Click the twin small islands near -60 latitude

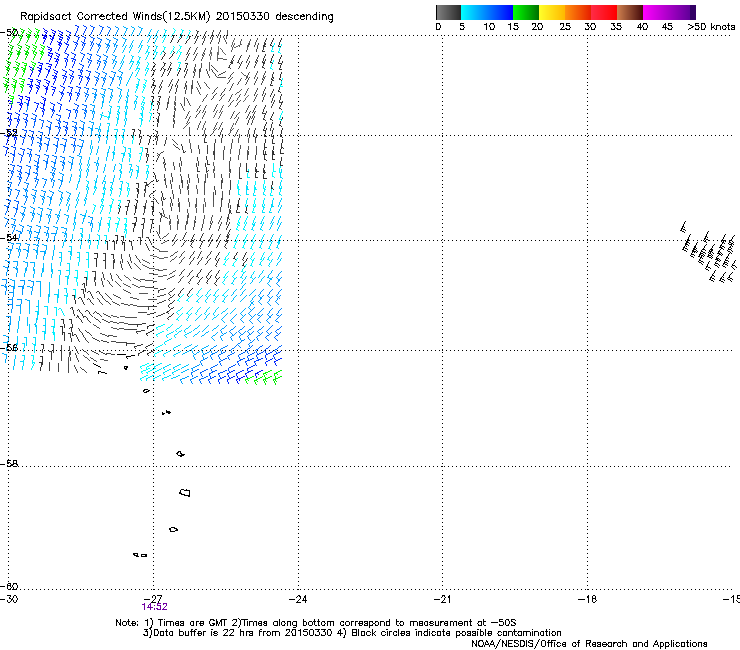140,555
